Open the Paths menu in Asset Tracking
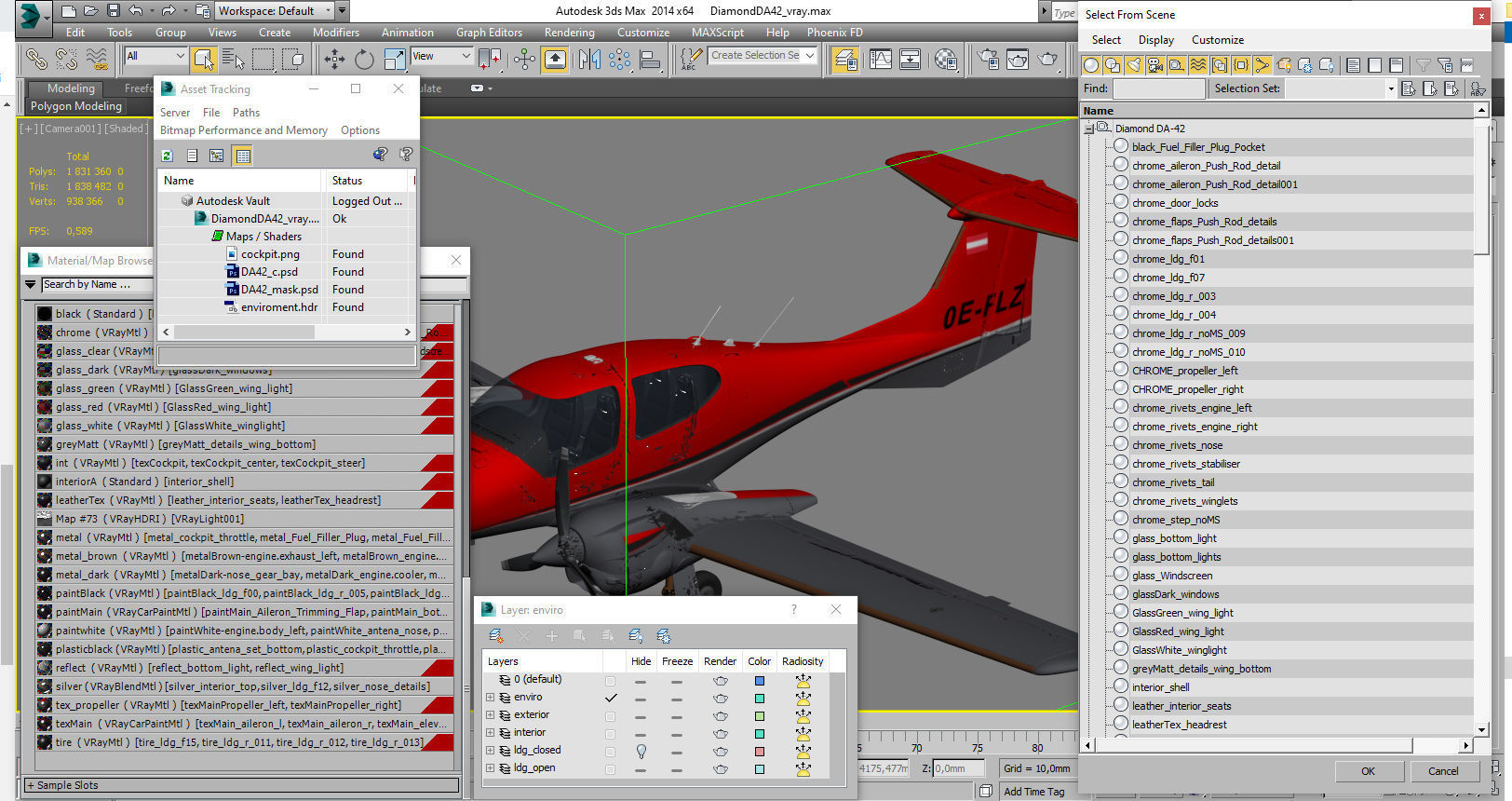Viewport: 1512px width, 801px height. tap(246, 113)
